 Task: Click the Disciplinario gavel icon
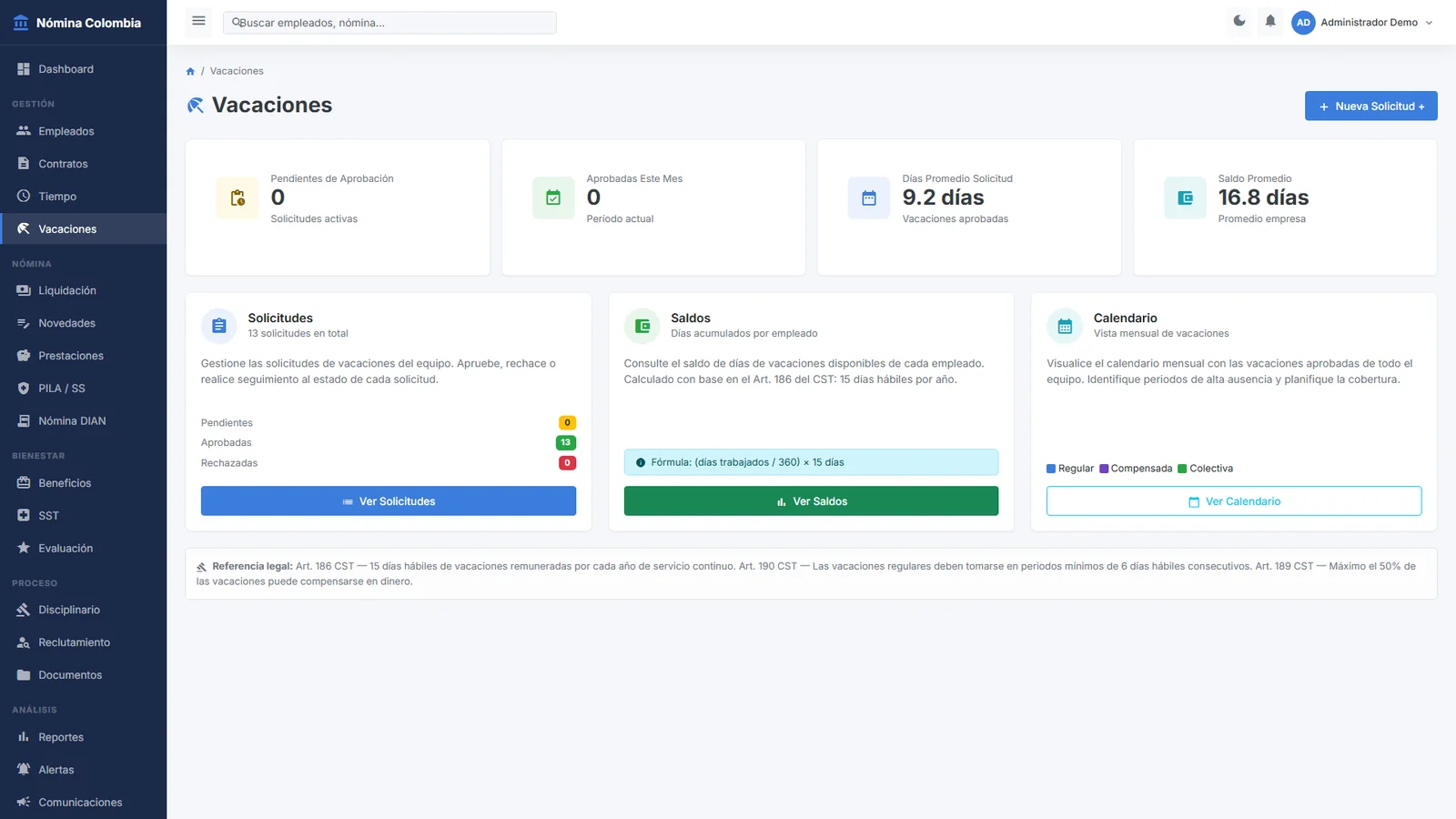24,610
